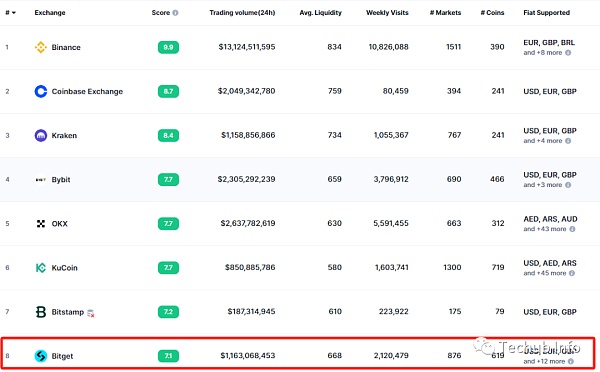Click the warning icon beside Bitstamp name
This screenshot has width=600, height=372.
91,313
